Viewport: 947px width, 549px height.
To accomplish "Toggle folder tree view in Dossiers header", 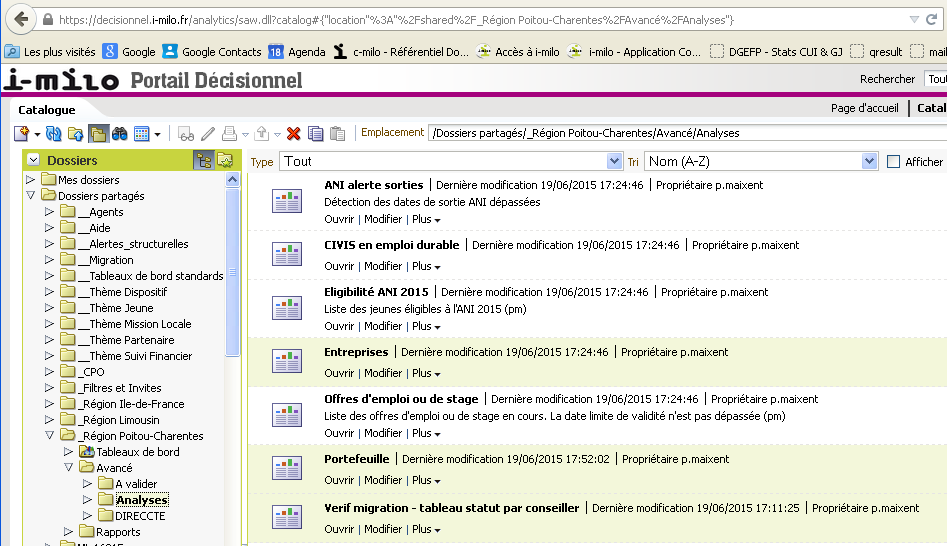I will (x=204, y=160).
